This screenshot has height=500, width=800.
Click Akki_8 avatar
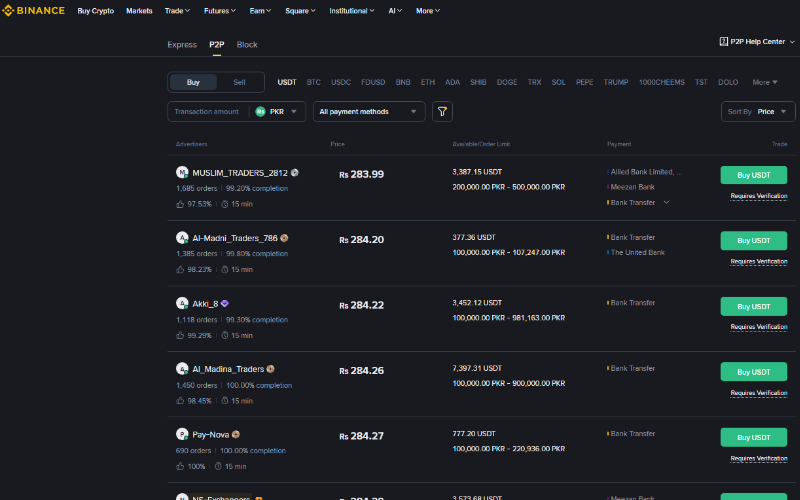[182, 304]
